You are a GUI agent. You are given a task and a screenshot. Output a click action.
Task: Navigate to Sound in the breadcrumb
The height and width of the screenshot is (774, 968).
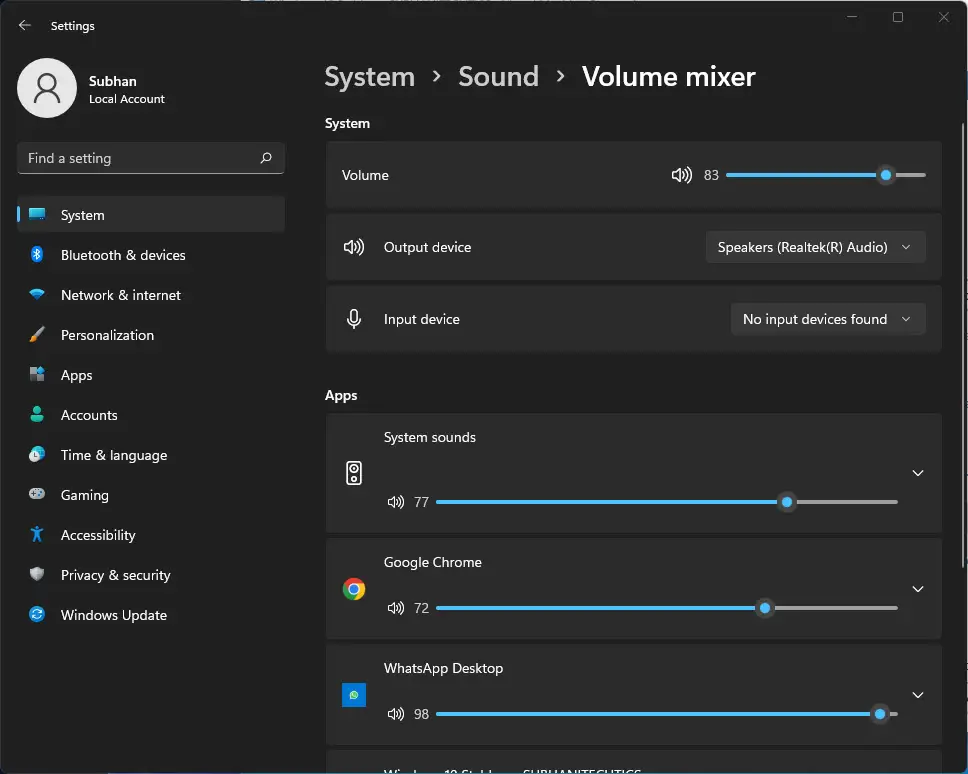pos(498,77)
